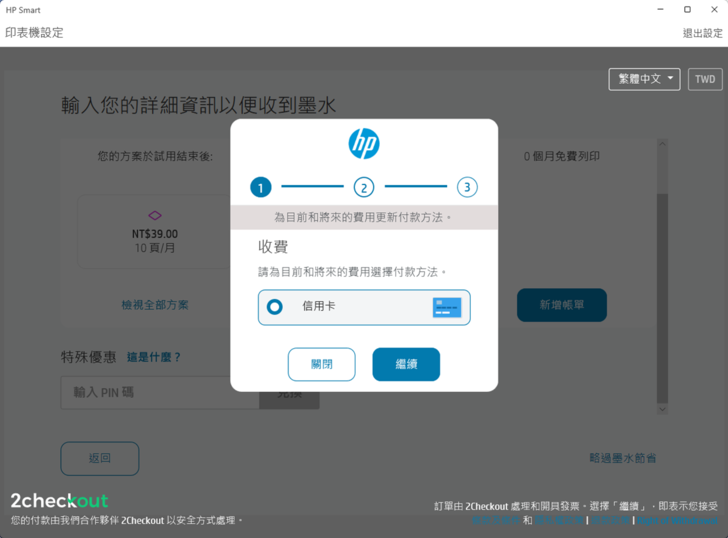Viewport: 728px width, 538px height.
Task: Click step 2 circle in progress indicator
Action: click(364, 187)
